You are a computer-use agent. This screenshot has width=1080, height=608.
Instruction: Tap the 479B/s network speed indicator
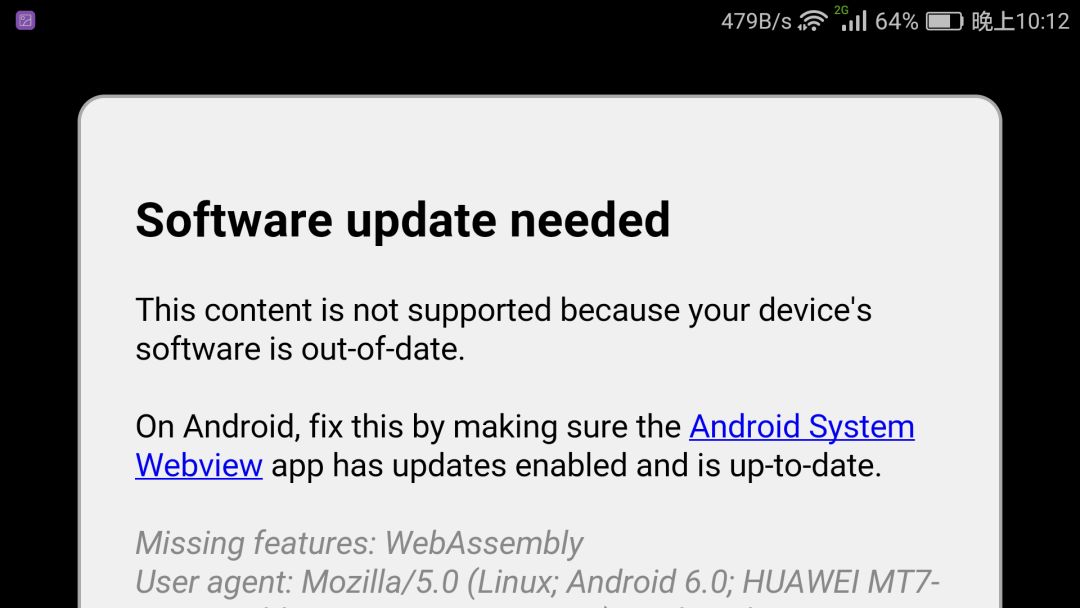756,21
